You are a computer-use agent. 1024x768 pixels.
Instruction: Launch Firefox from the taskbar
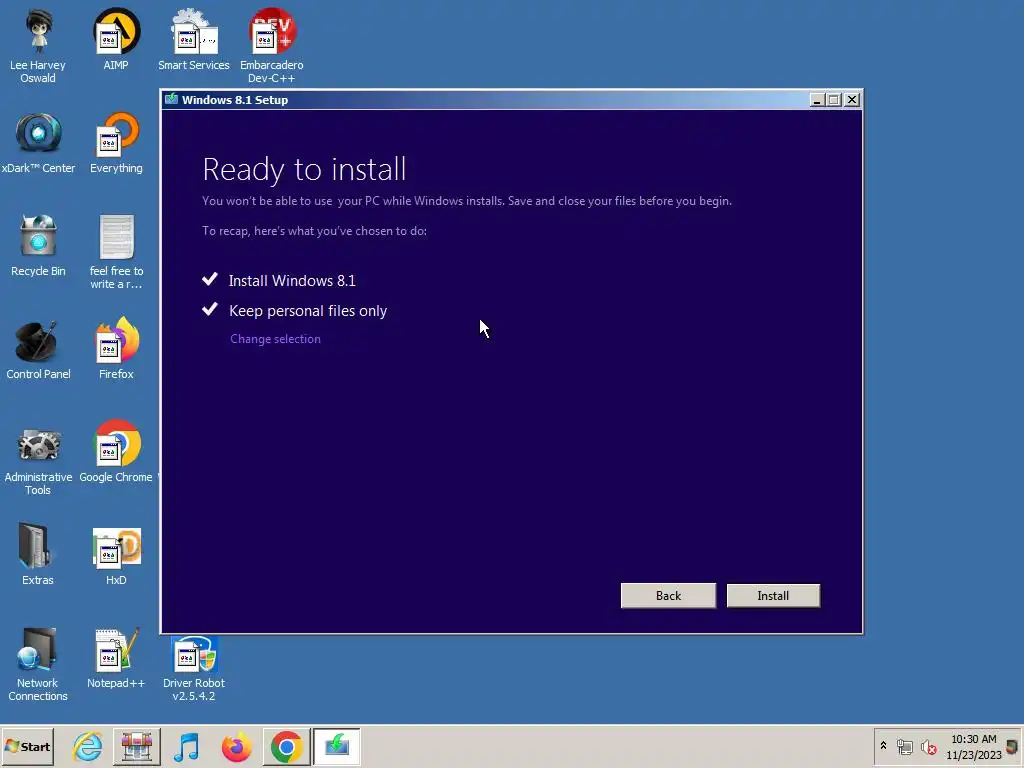[x=236, y=746]
